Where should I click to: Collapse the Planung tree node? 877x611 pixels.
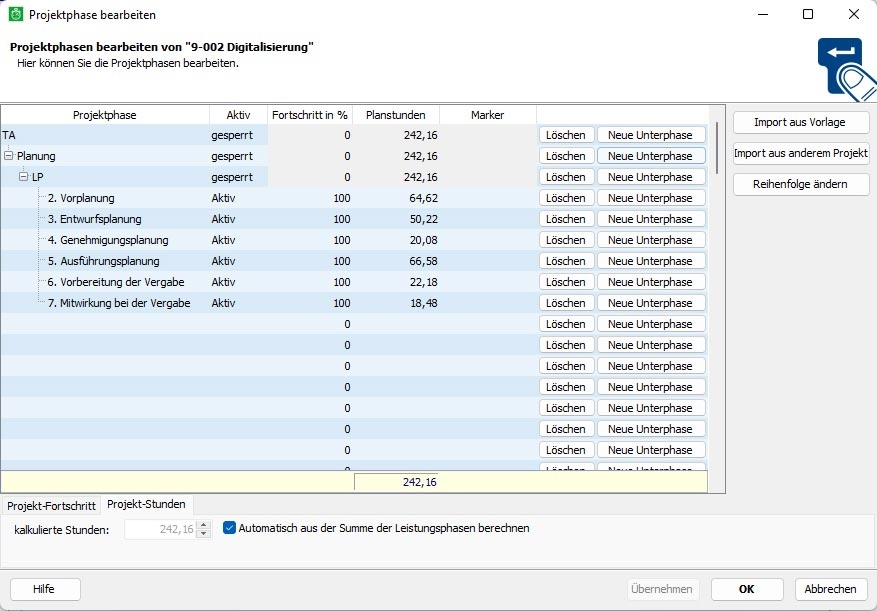coord(9,156)
